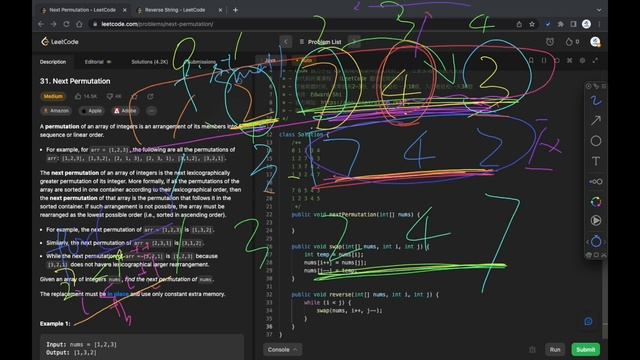Select the text annotation tool

click(596, 161)
